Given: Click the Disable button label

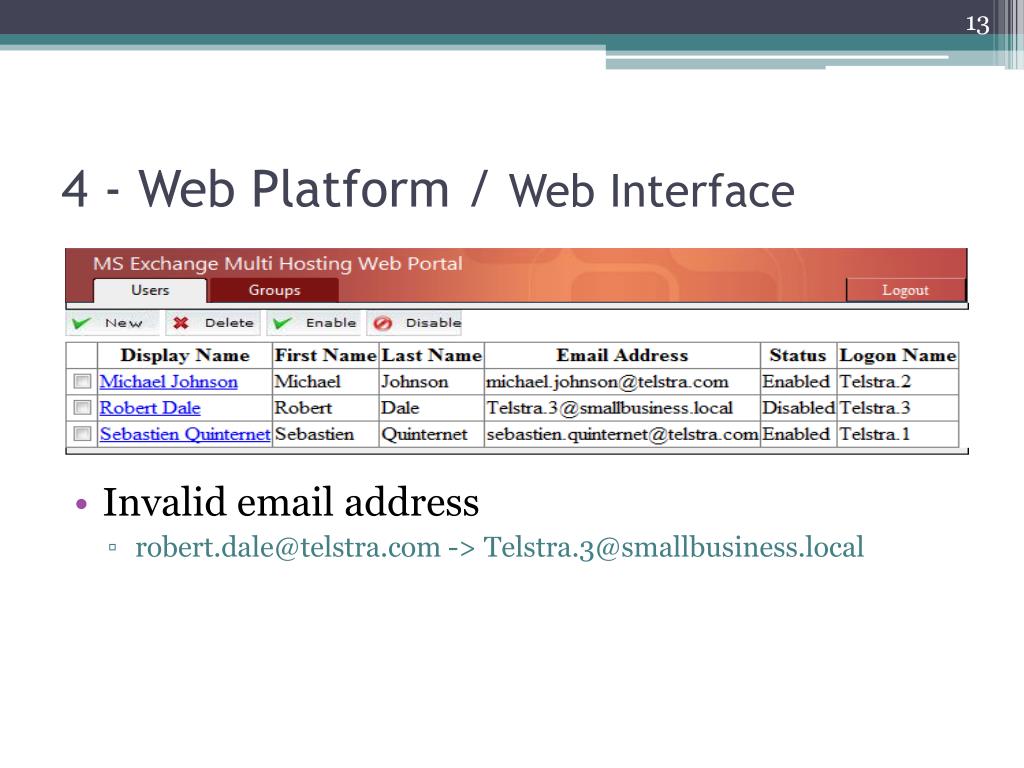Looking at the screenshot, I should click(434, 323).
